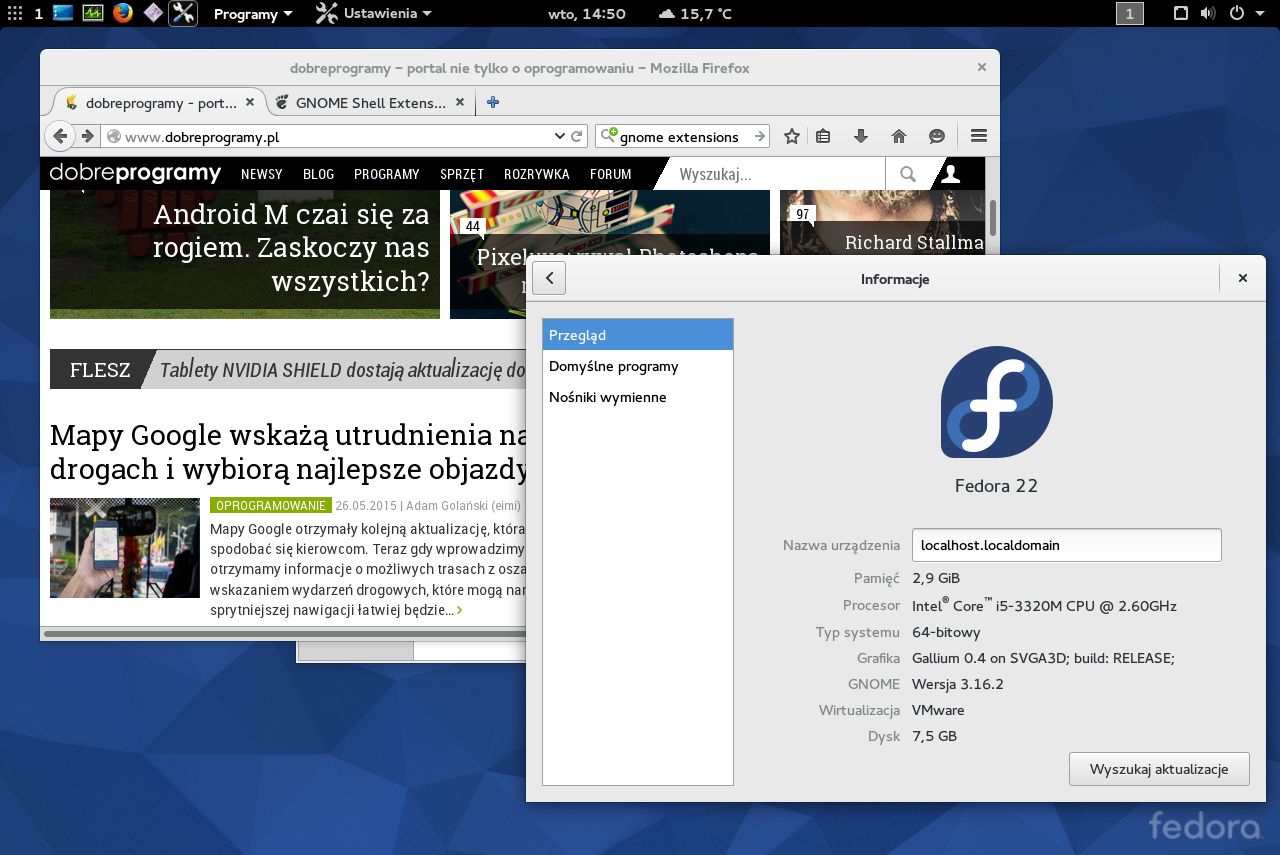Screen dimensions: 1280x855
Task: Click the Fedora logo in Informacje
Action: pyautogui.click(x=997, y=402)
